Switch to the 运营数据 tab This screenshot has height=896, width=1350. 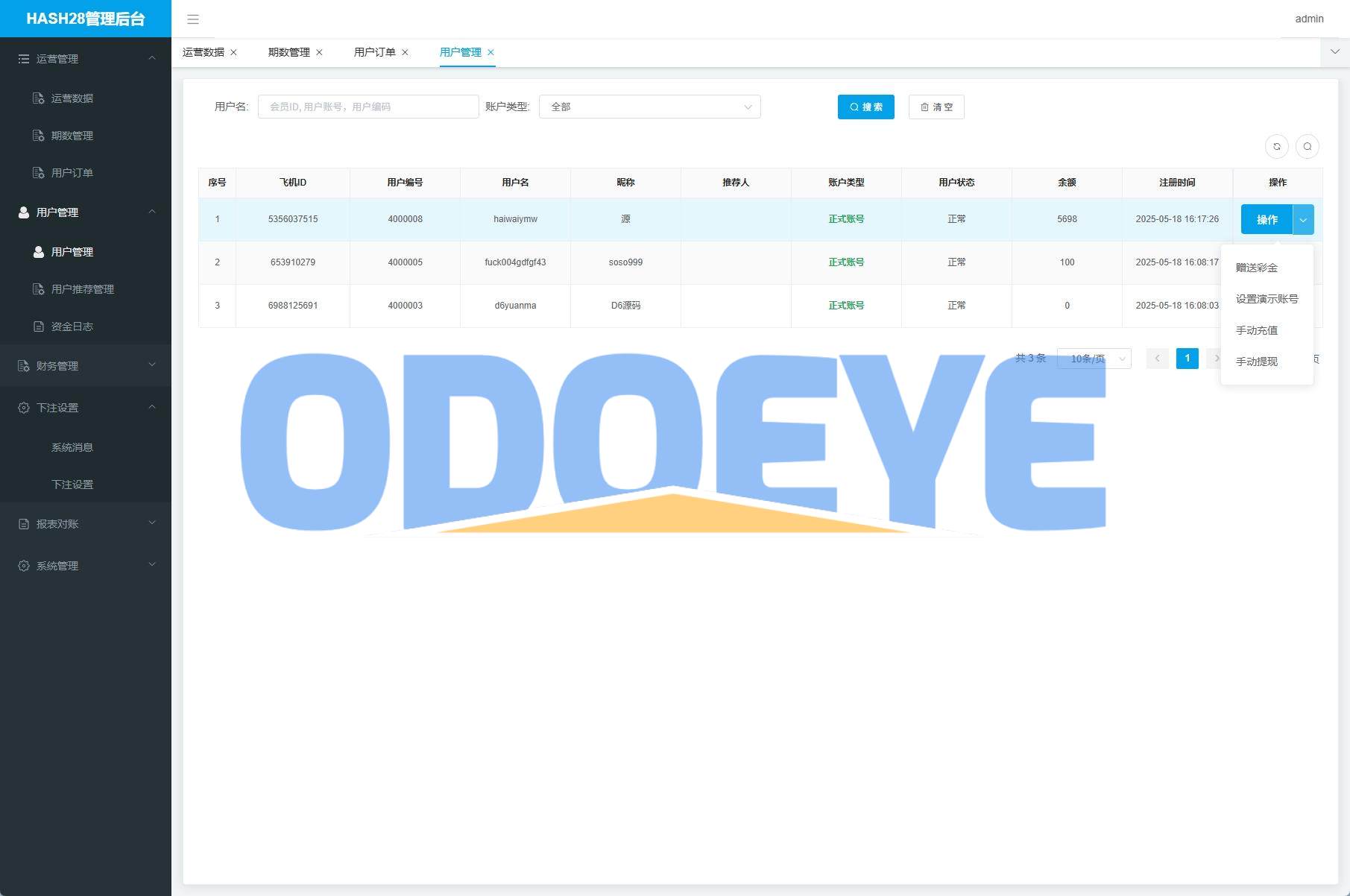[204, 52]
